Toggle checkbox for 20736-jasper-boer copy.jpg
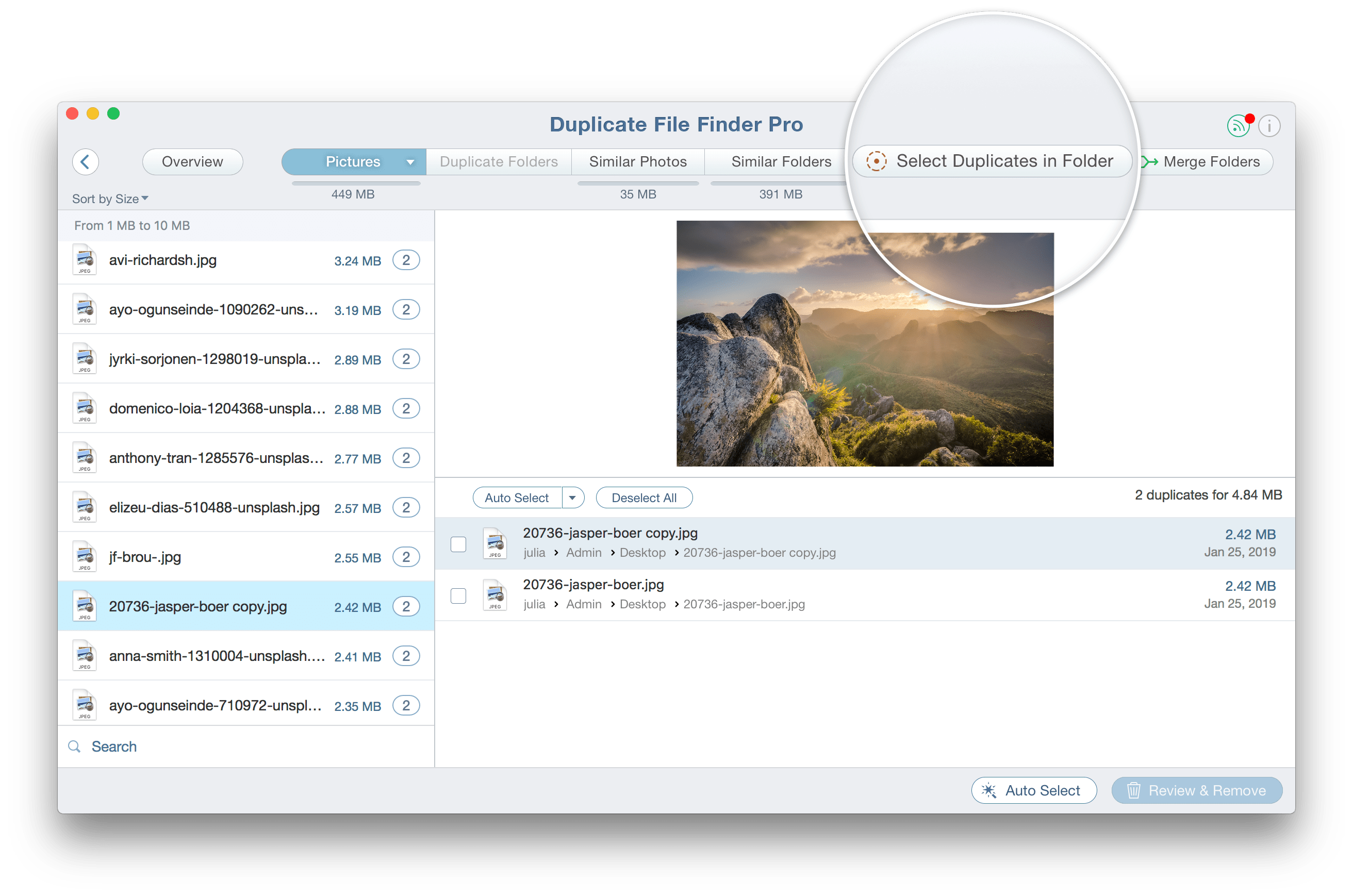1353x896 pixels. click(x=459, y=541)
